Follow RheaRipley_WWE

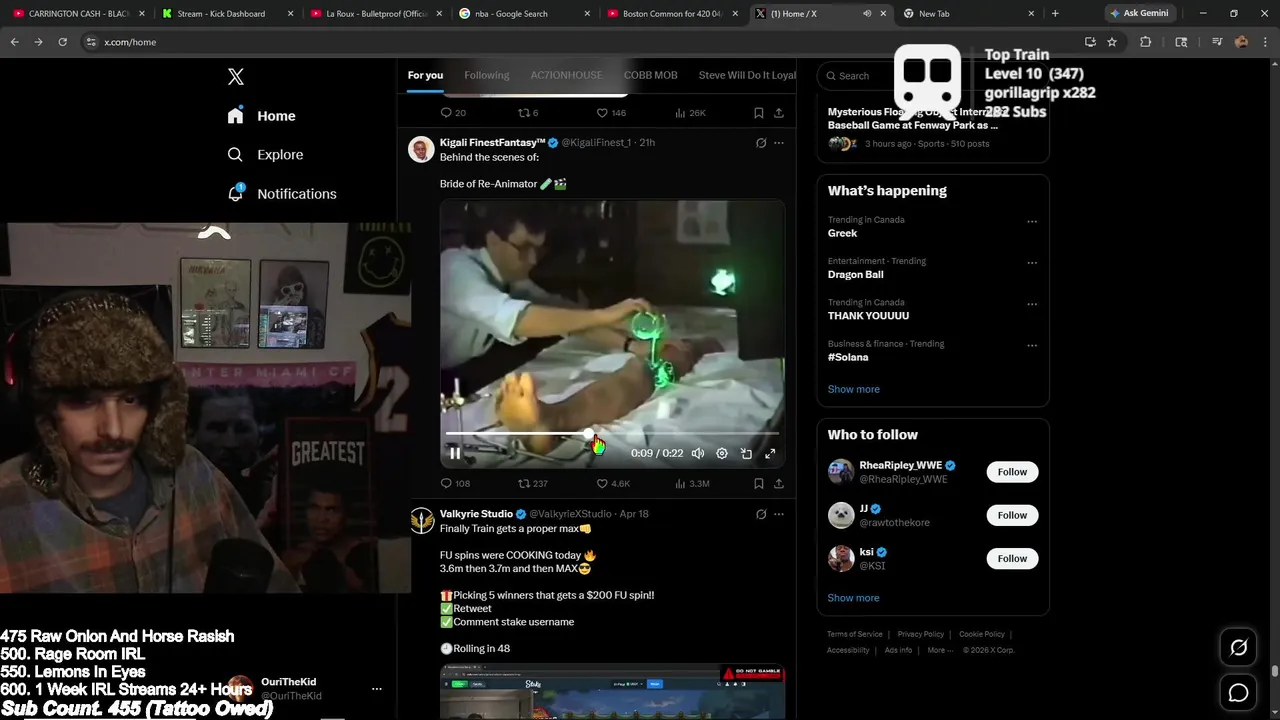tap(1012, 472)
